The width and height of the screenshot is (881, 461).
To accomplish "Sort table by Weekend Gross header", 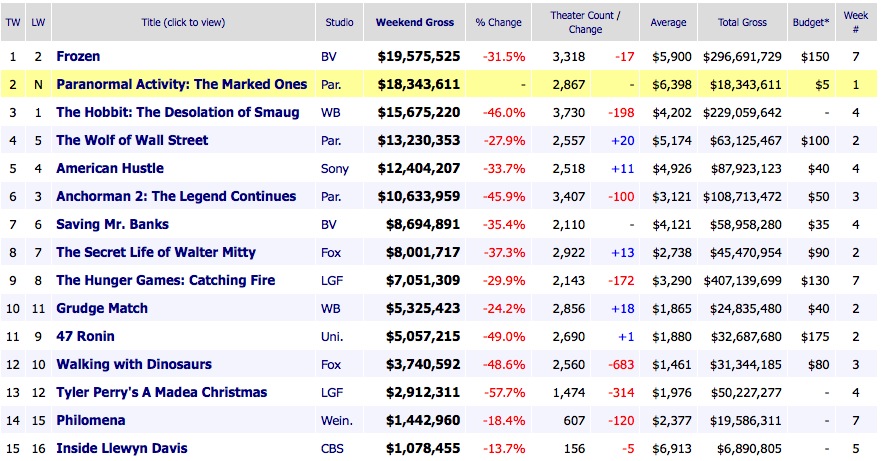I will click(414, 23).
